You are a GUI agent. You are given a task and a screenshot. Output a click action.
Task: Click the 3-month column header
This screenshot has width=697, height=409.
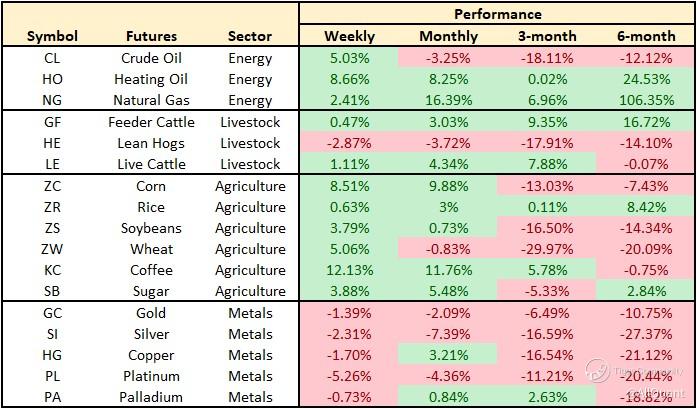click(x=546, y=36)
